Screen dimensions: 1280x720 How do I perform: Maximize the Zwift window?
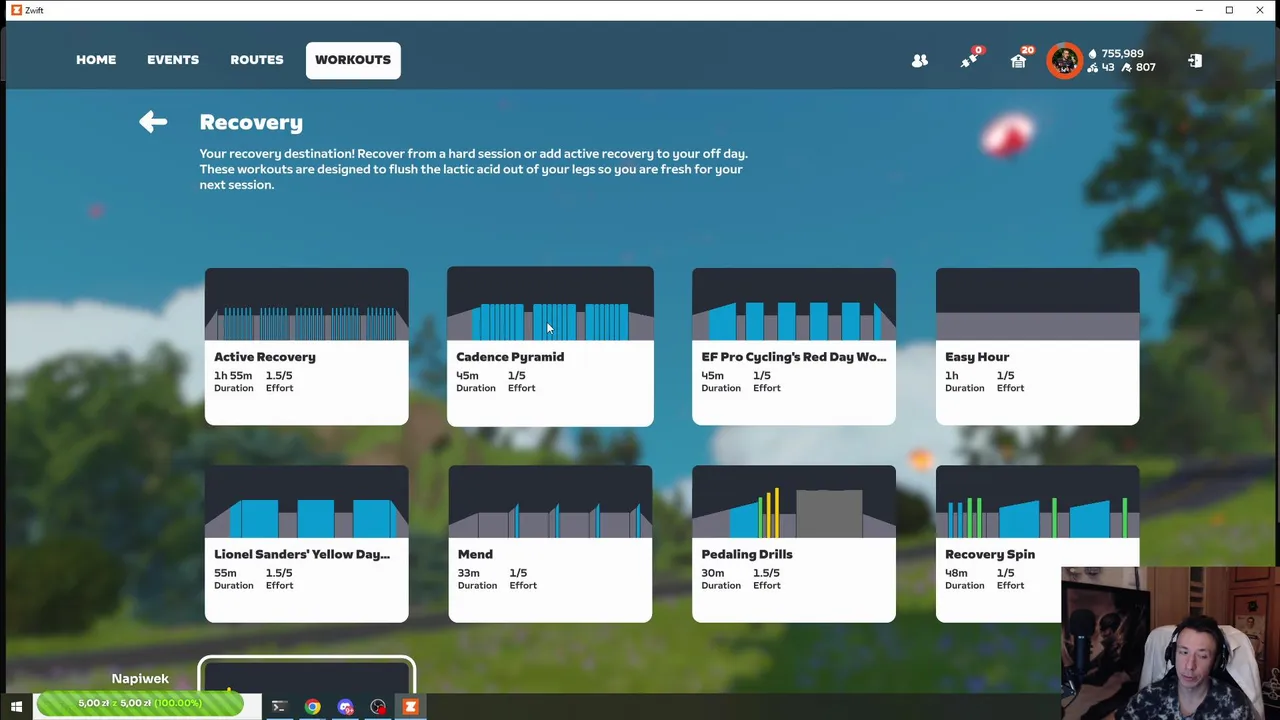click(x=1229, y=10)
